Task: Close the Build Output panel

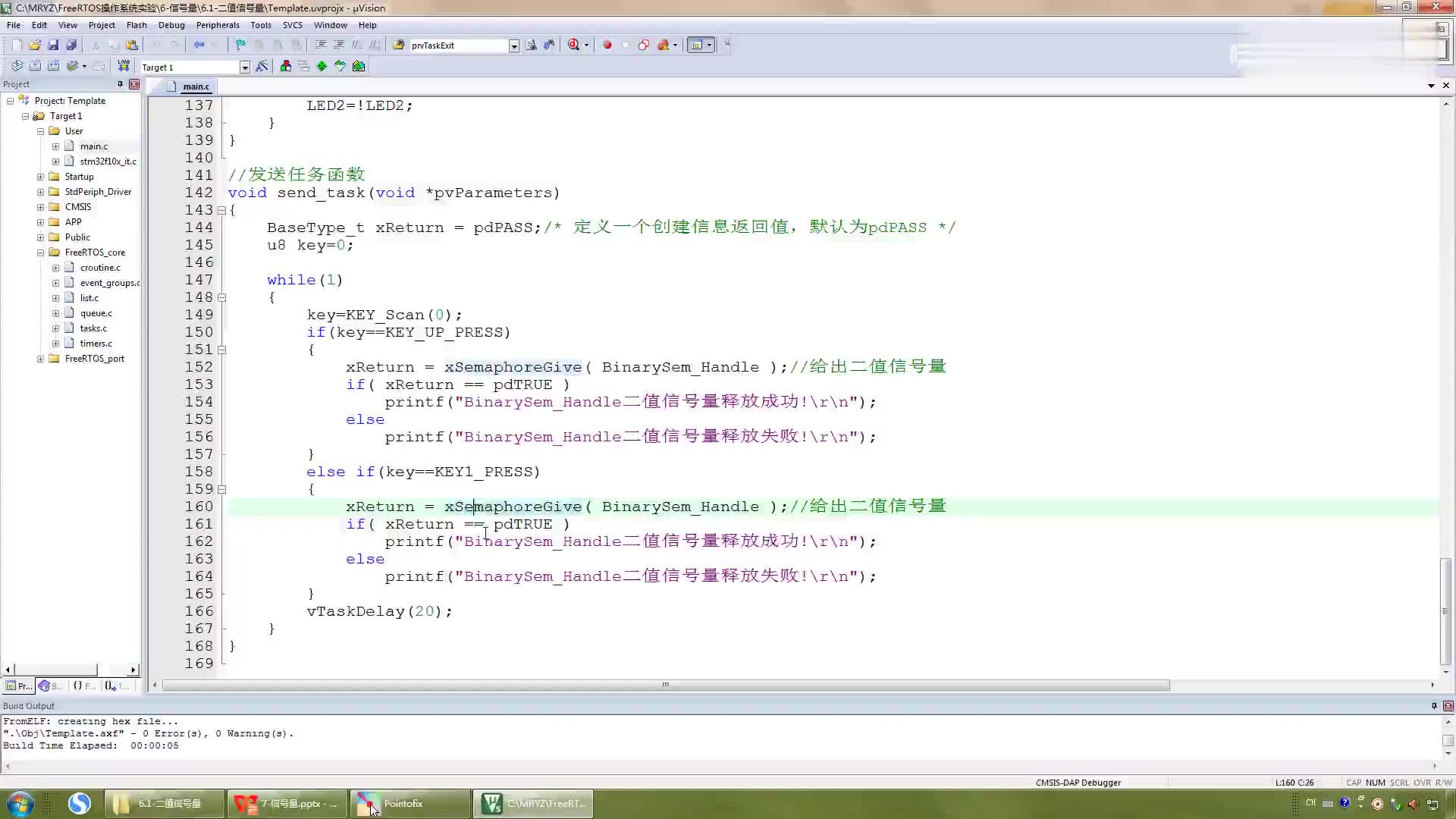Action: coord(1448,705)
